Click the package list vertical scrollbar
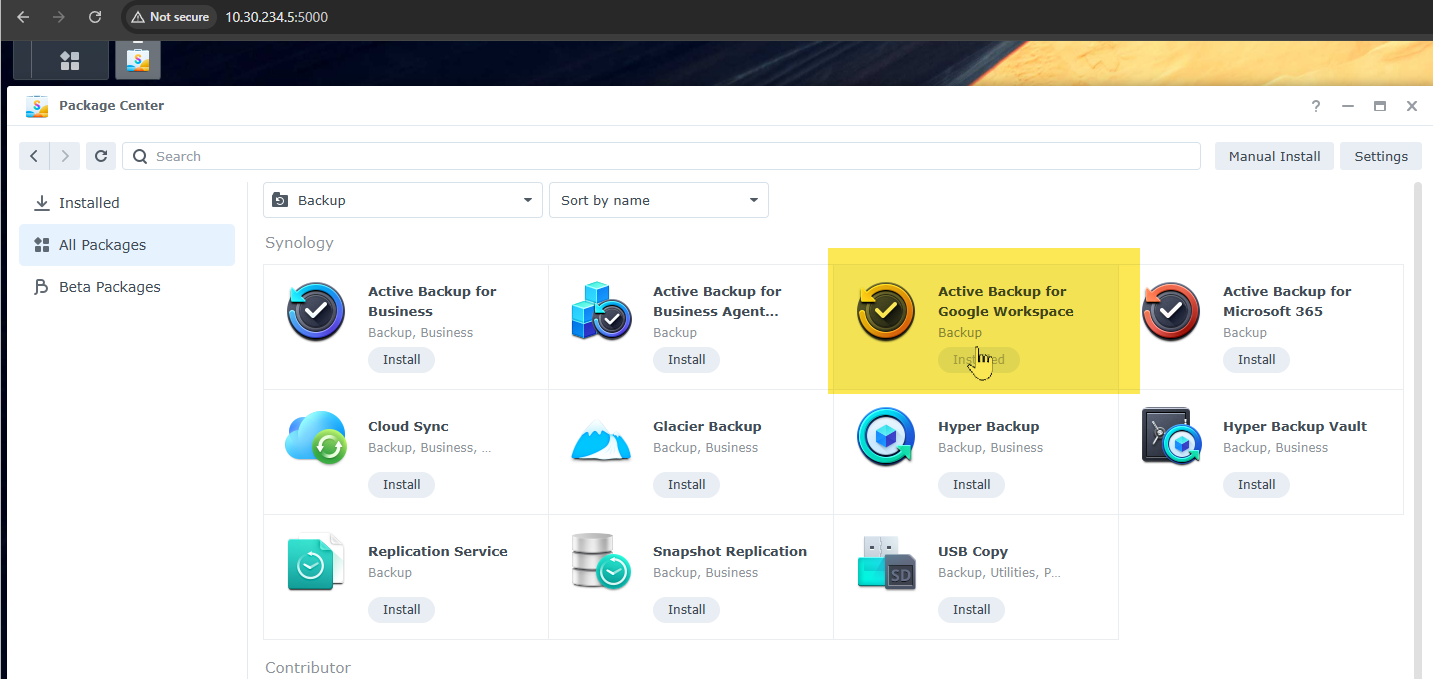 [1417, 430]
